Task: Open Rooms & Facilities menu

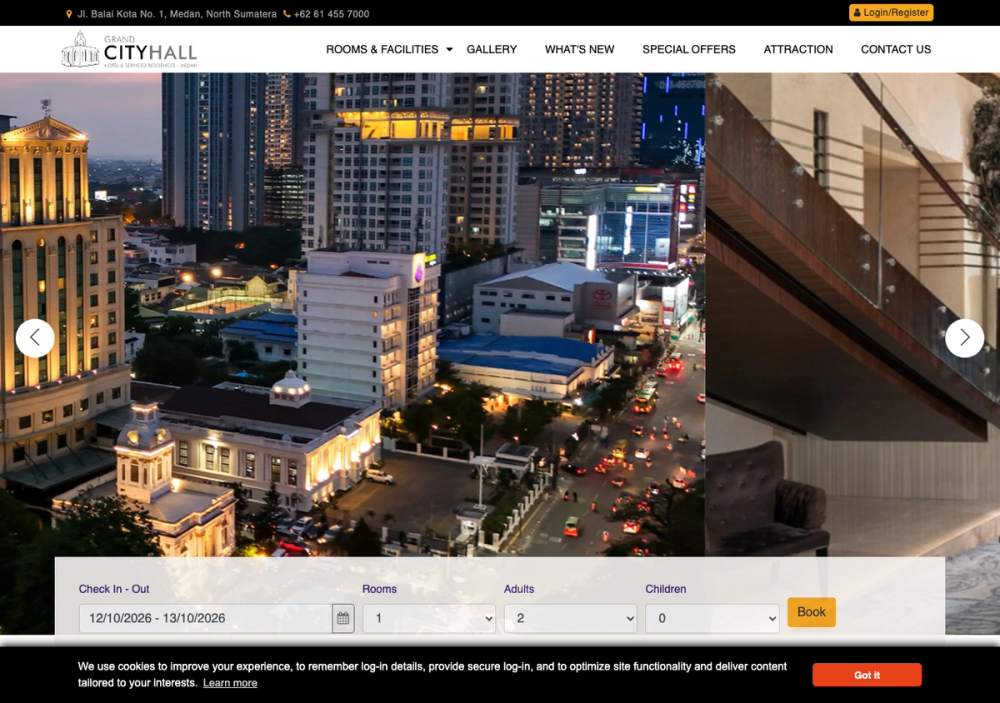Action: [x=382, y=49]
